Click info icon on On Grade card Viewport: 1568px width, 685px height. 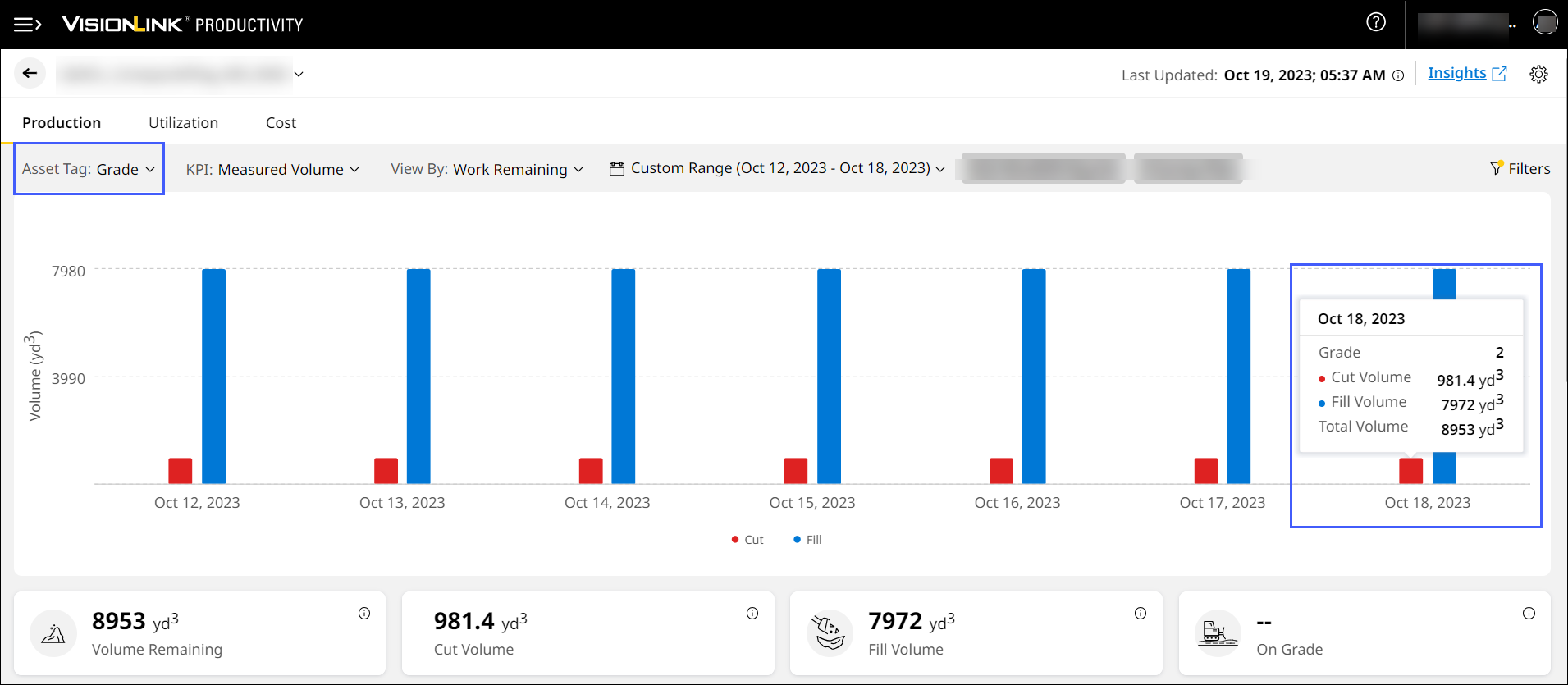pos(1529,614)
